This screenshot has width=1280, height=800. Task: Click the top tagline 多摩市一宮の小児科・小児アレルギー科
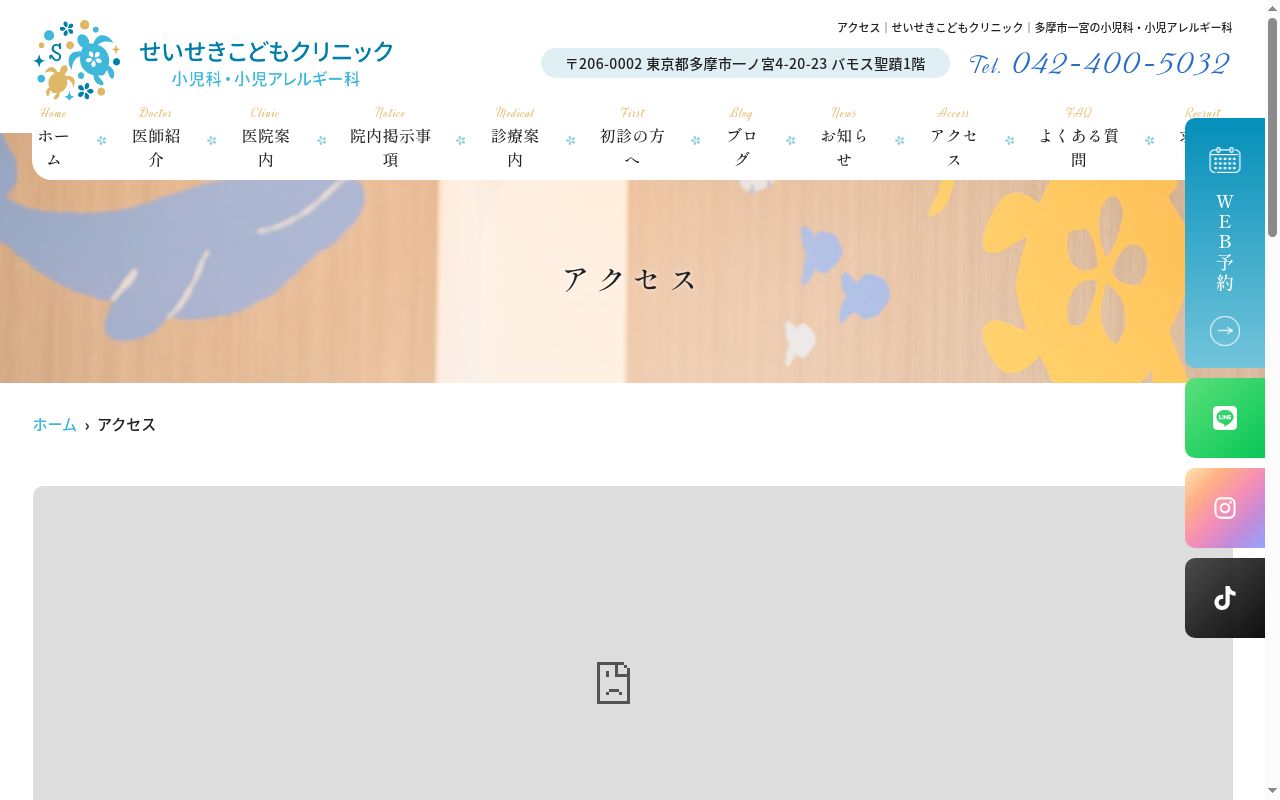click(1133, 28)
